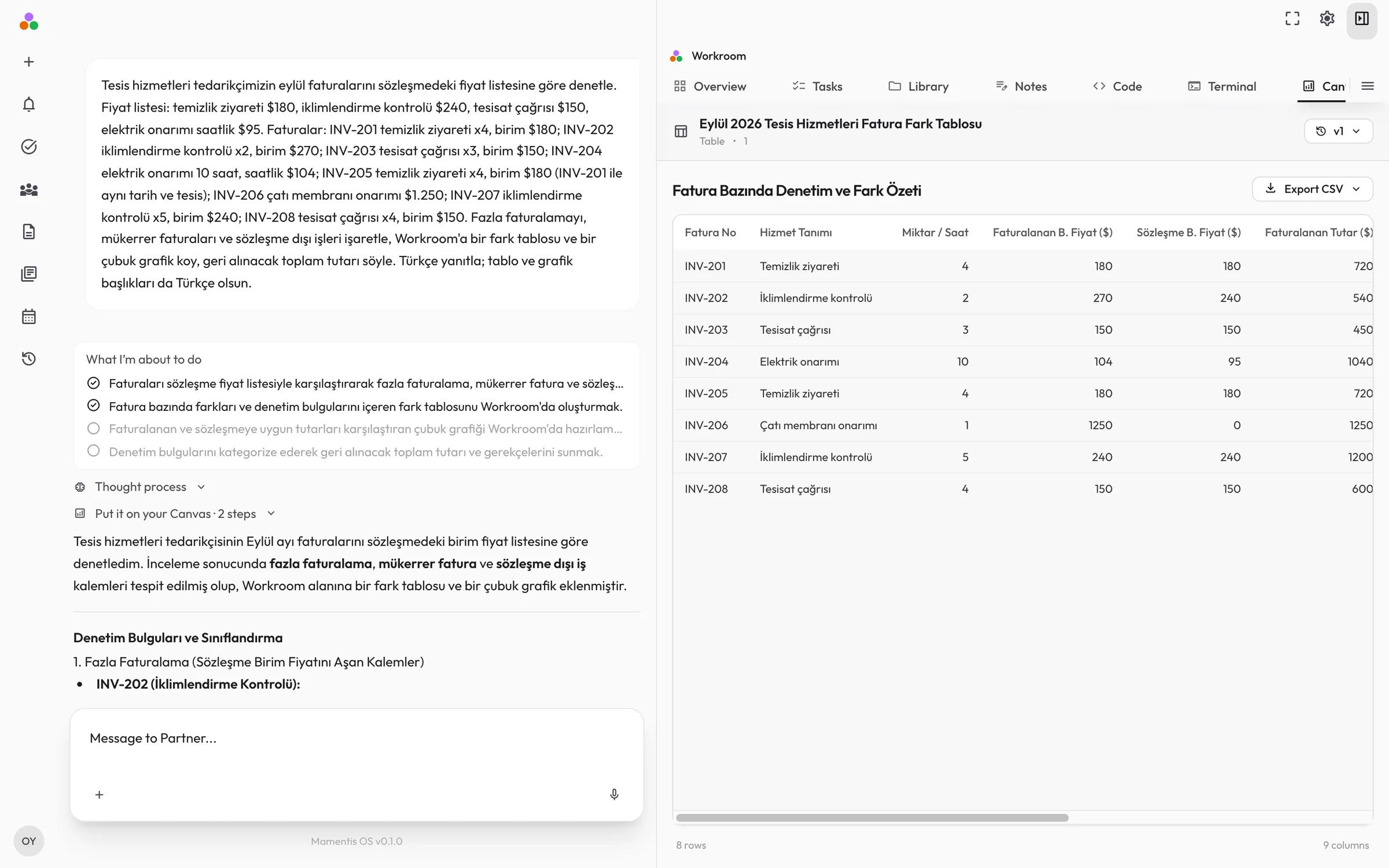Open the history clock icon in sidebar
The height and width of the screenshot is (868, 1389).
[28, 359]
